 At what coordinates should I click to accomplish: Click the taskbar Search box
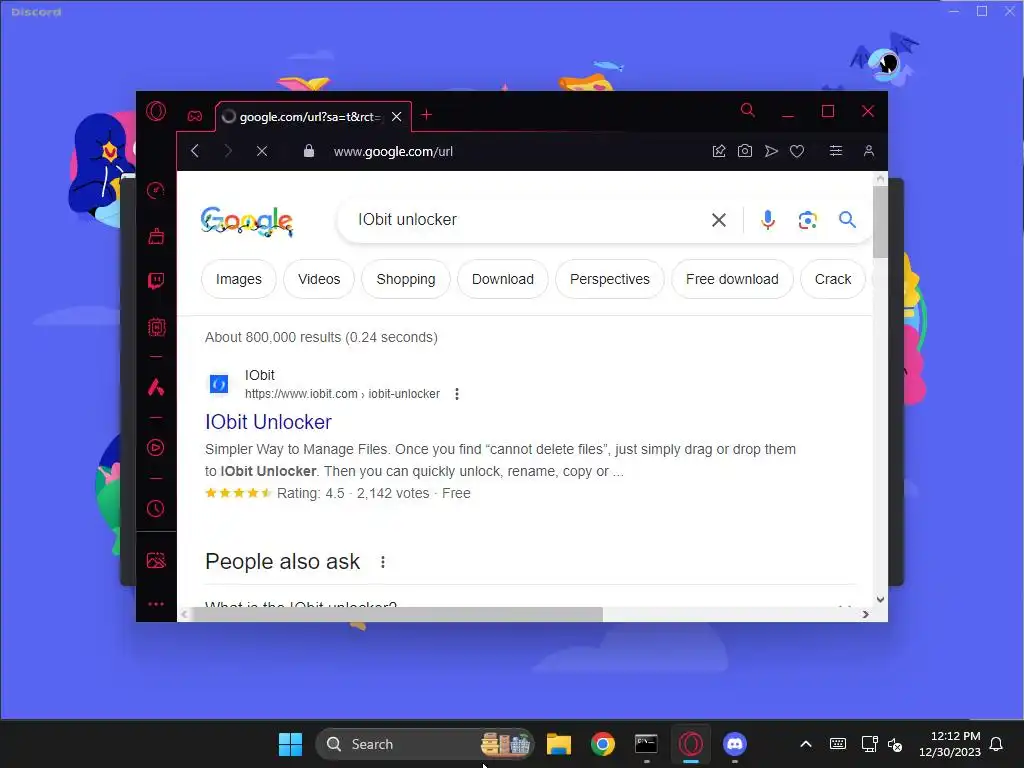tap(424, 744)
